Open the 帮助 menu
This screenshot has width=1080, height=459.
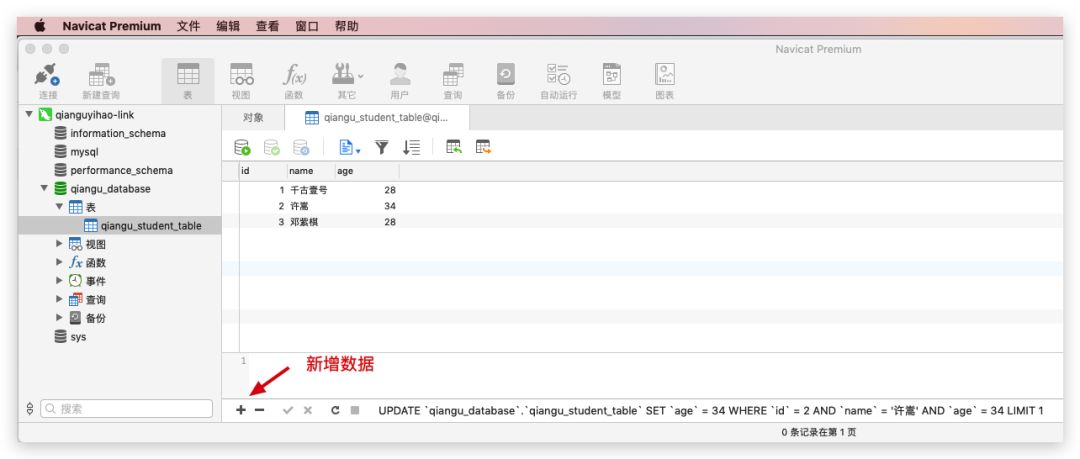[346, 26]
